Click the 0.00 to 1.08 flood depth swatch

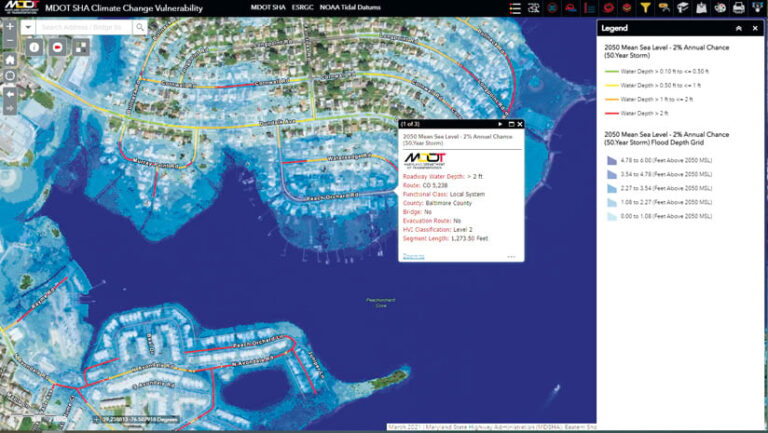click(x=612, y=216)
